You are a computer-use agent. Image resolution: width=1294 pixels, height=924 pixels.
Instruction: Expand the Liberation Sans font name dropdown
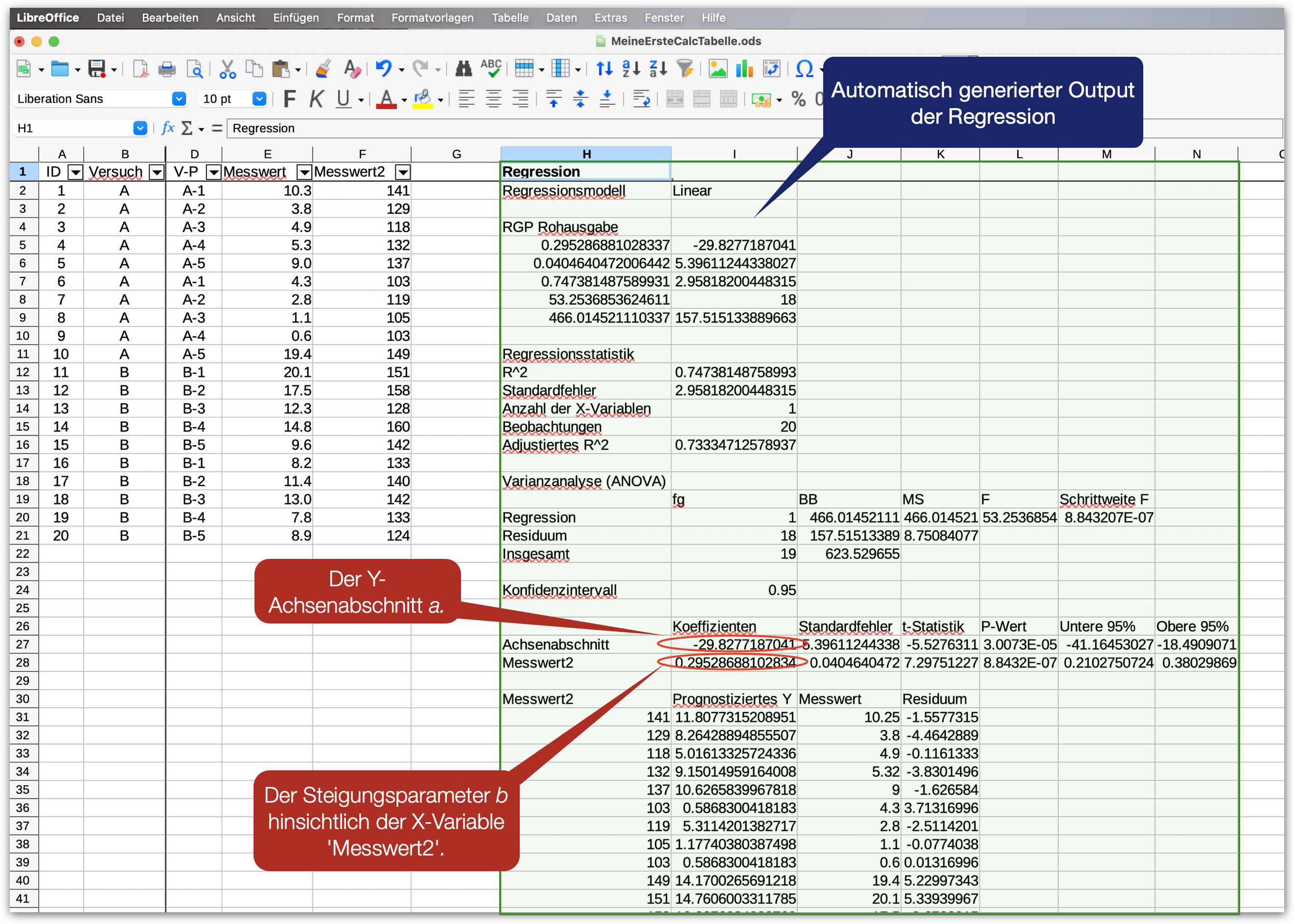pyautogui.click(x=179, y=99)
